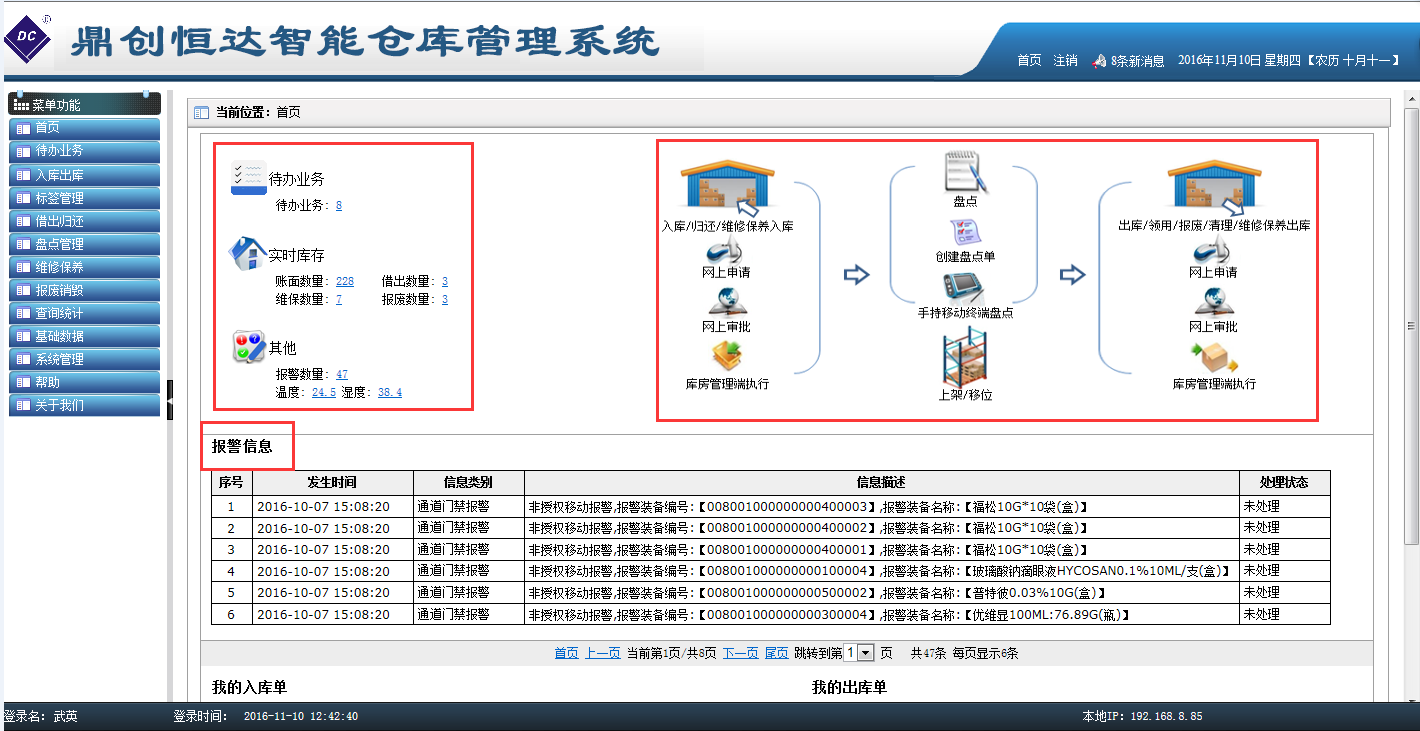The width and height of the screenshot is (1420, 731).
Task: Click 下一页 pagination link
Action: (x=741, y=653)
